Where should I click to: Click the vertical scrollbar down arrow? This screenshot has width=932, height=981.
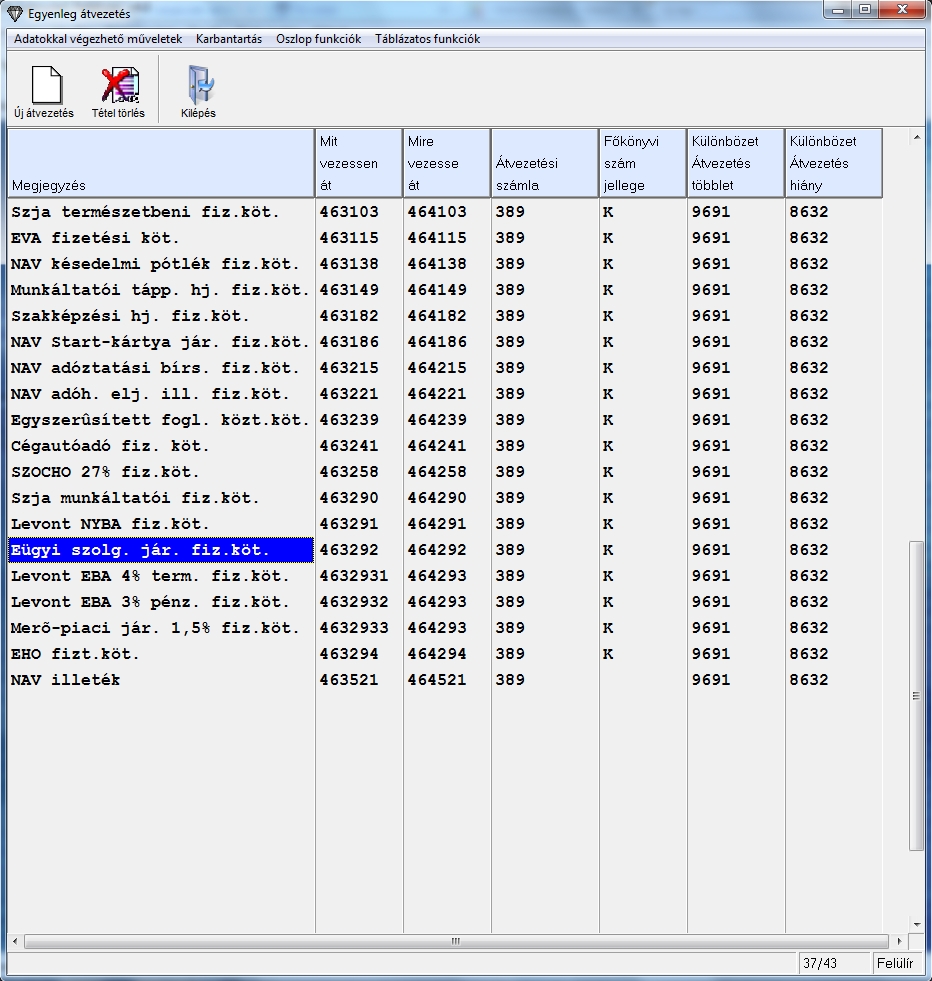[x=916, y=924]
